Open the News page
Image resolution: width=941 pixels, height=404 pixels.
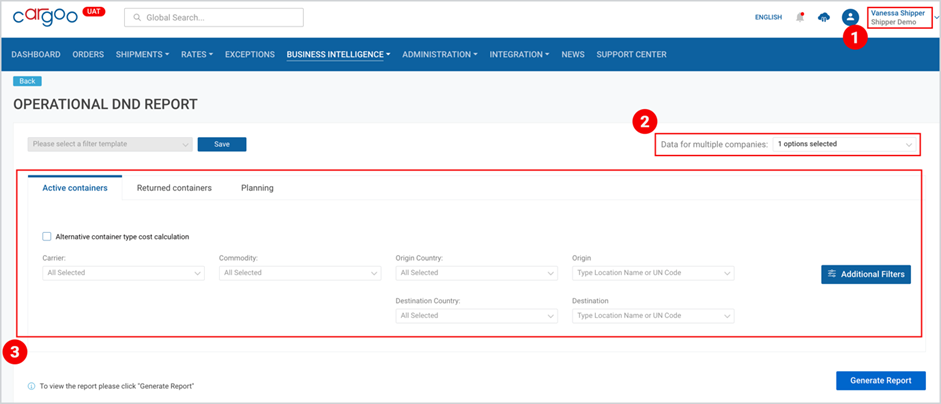click(573, 54)
